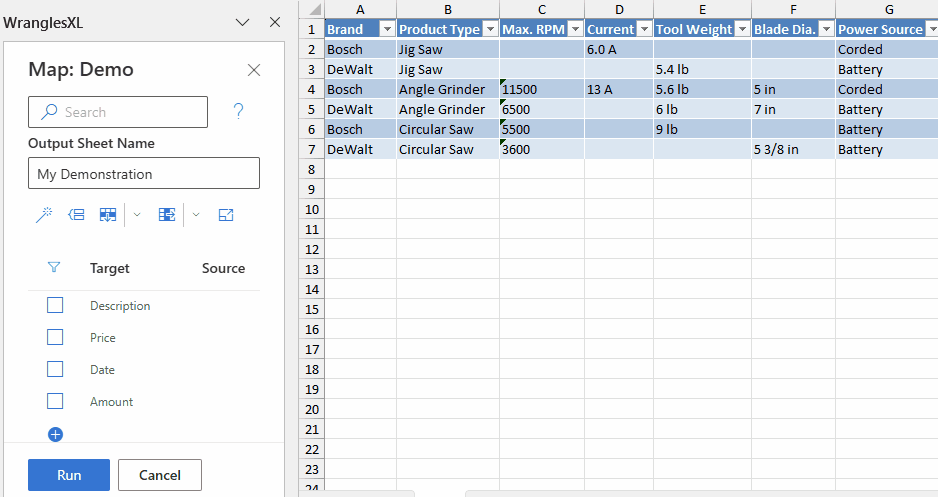Open the Product Type column filter dropdown
The image size is (938, 497).
pos(490,29)
